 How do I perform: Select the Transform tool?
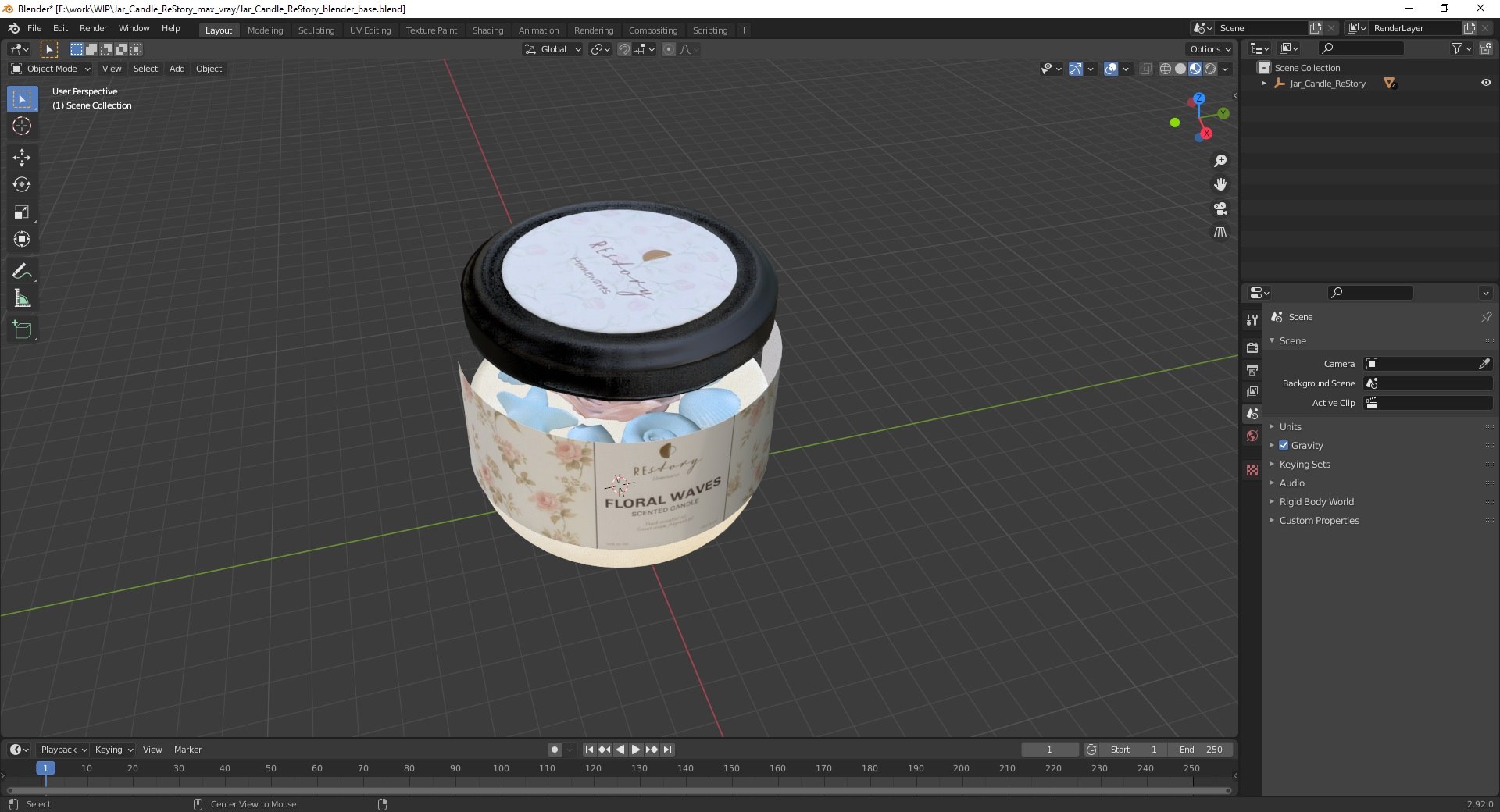coord(22,240)
